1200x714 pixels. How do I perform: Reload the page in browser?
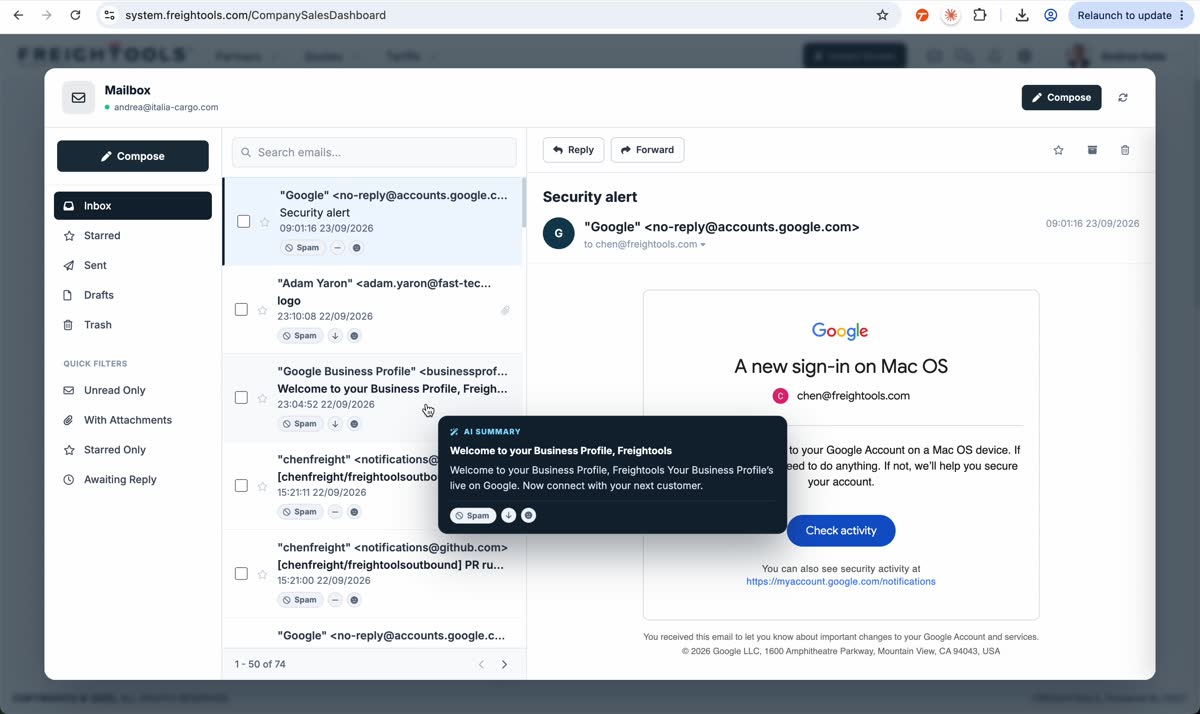tap(76, 15)
